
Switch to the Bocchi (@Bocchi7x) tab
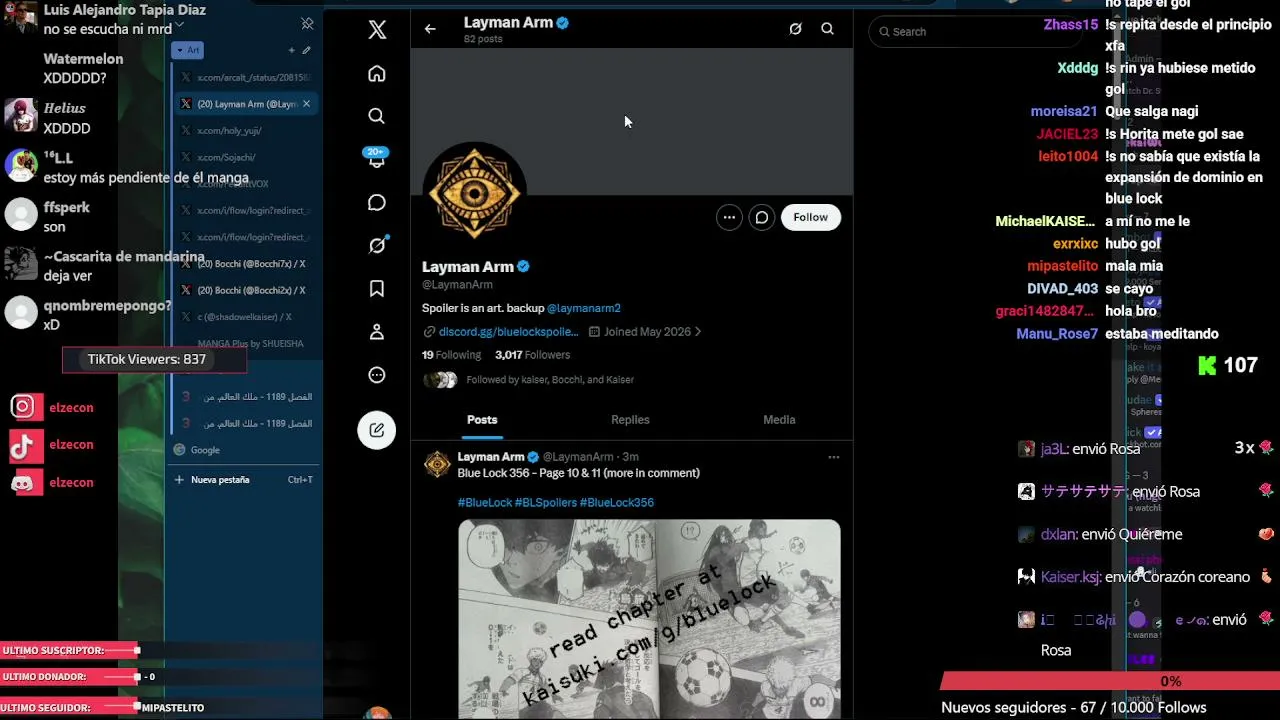(x=246, y=264)
